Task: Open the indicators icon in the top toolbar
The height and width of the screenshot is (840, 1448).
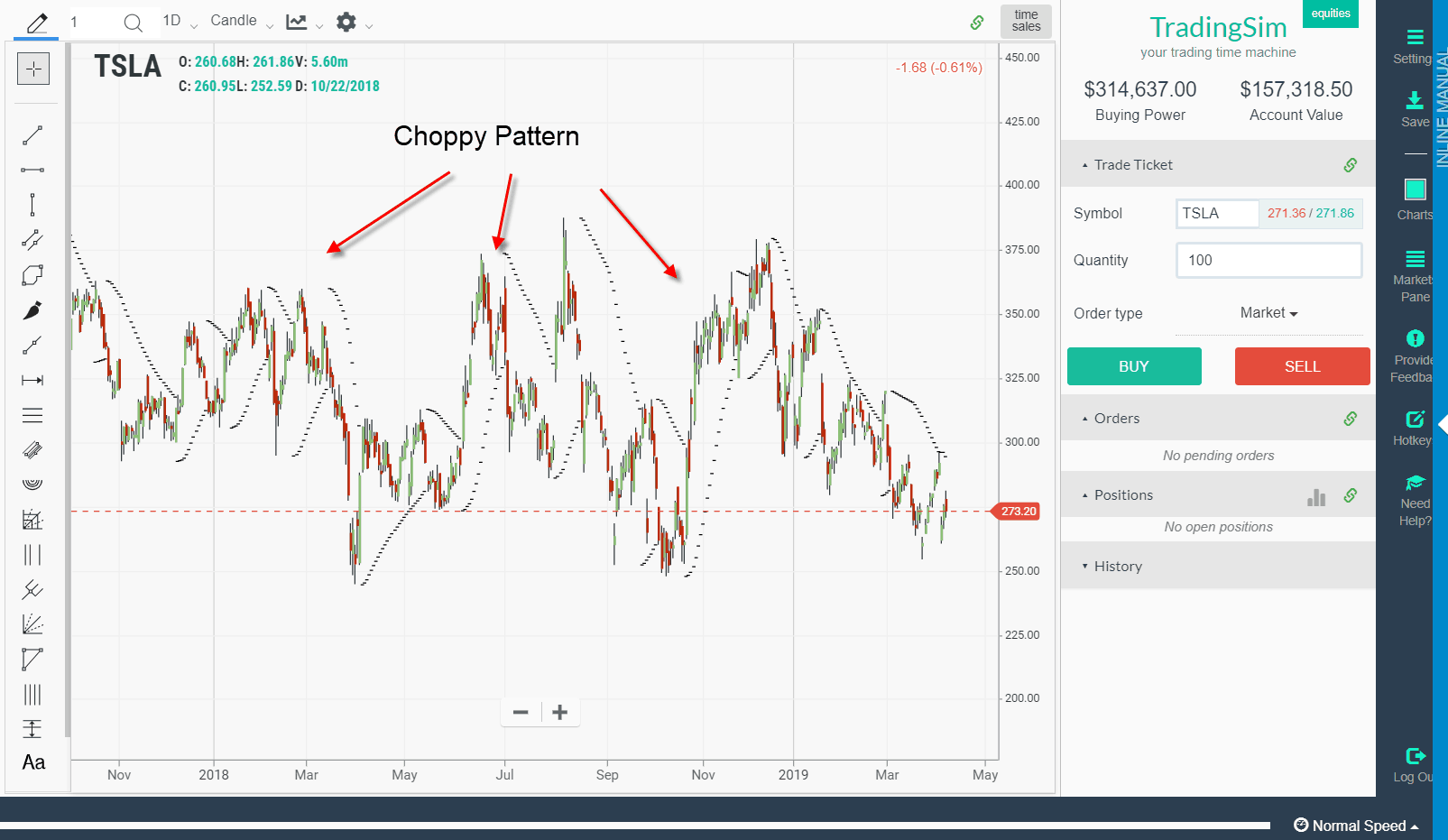Action: pos(298,22)
